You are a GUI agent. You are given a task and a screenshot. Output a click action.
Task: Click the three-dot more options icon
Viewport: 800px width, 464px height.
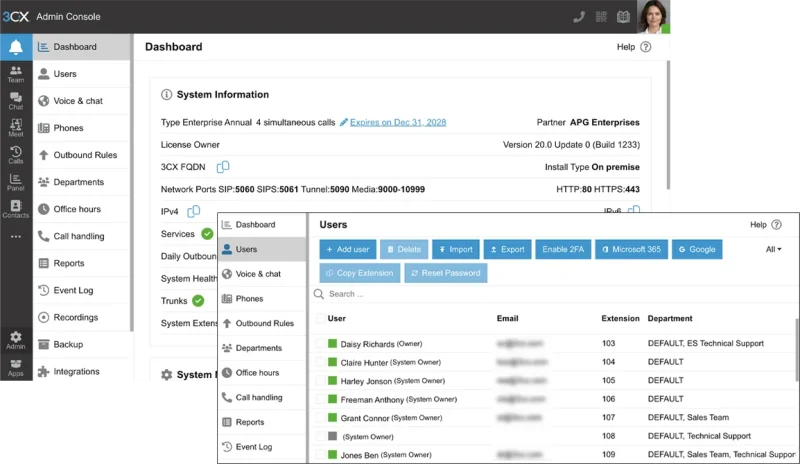point(16,236)
